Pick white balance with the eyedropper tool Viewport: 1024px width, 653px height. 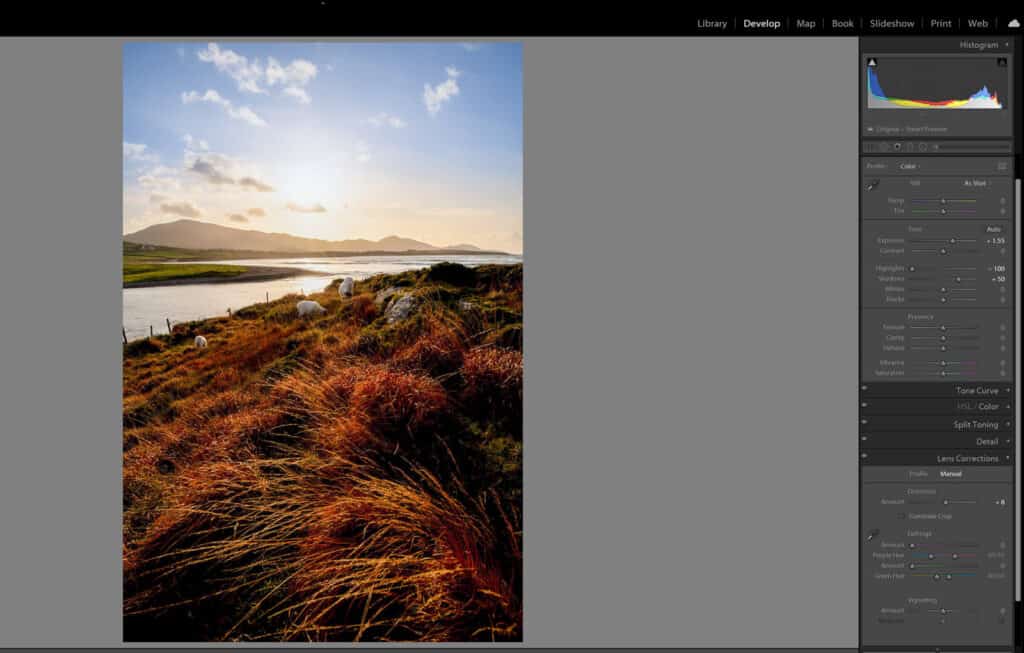click(x=871, y=185)
